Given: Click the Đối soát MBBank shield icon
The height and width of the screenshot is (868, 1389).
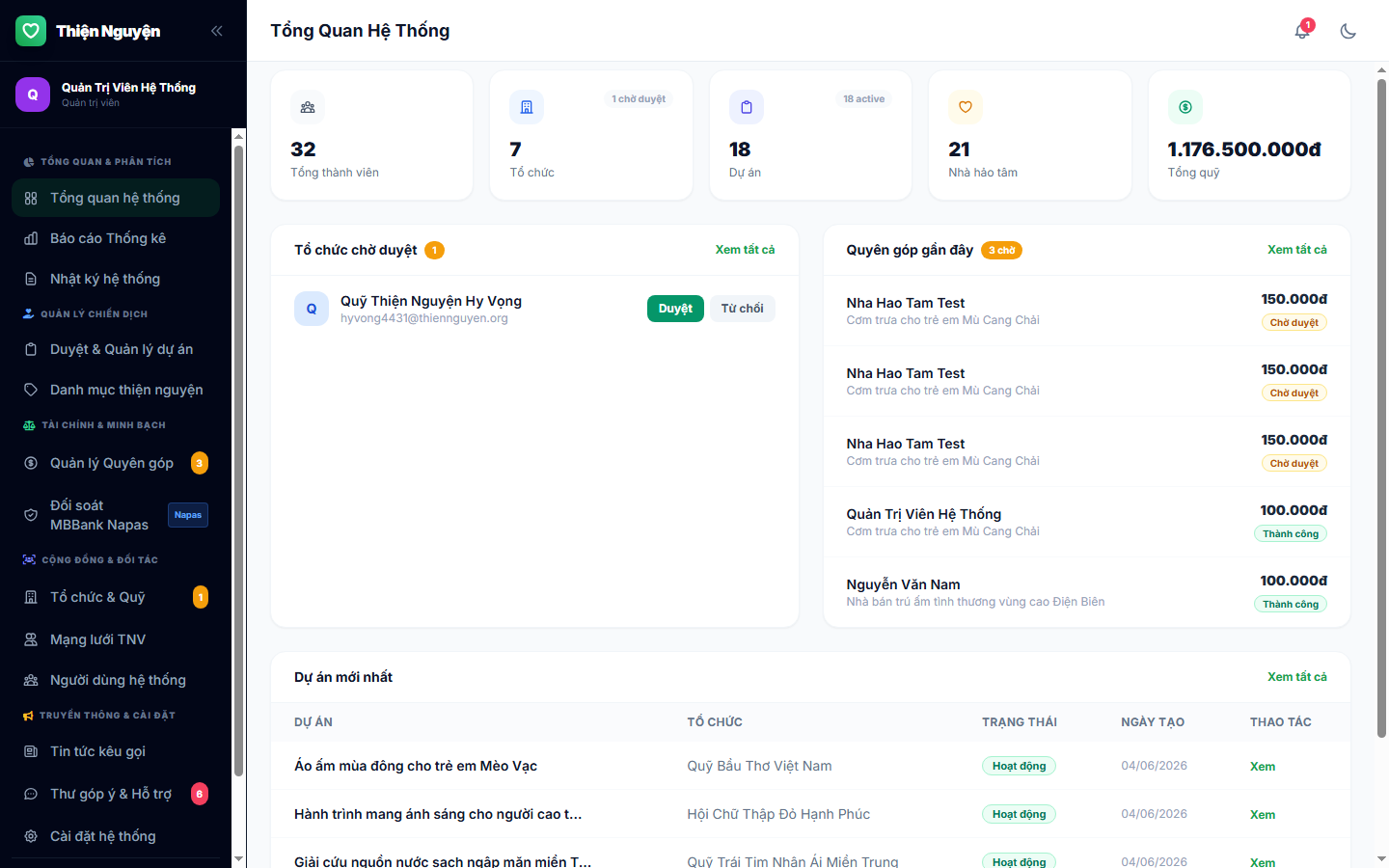Looking at the screenshot, I should pos(31,515).
